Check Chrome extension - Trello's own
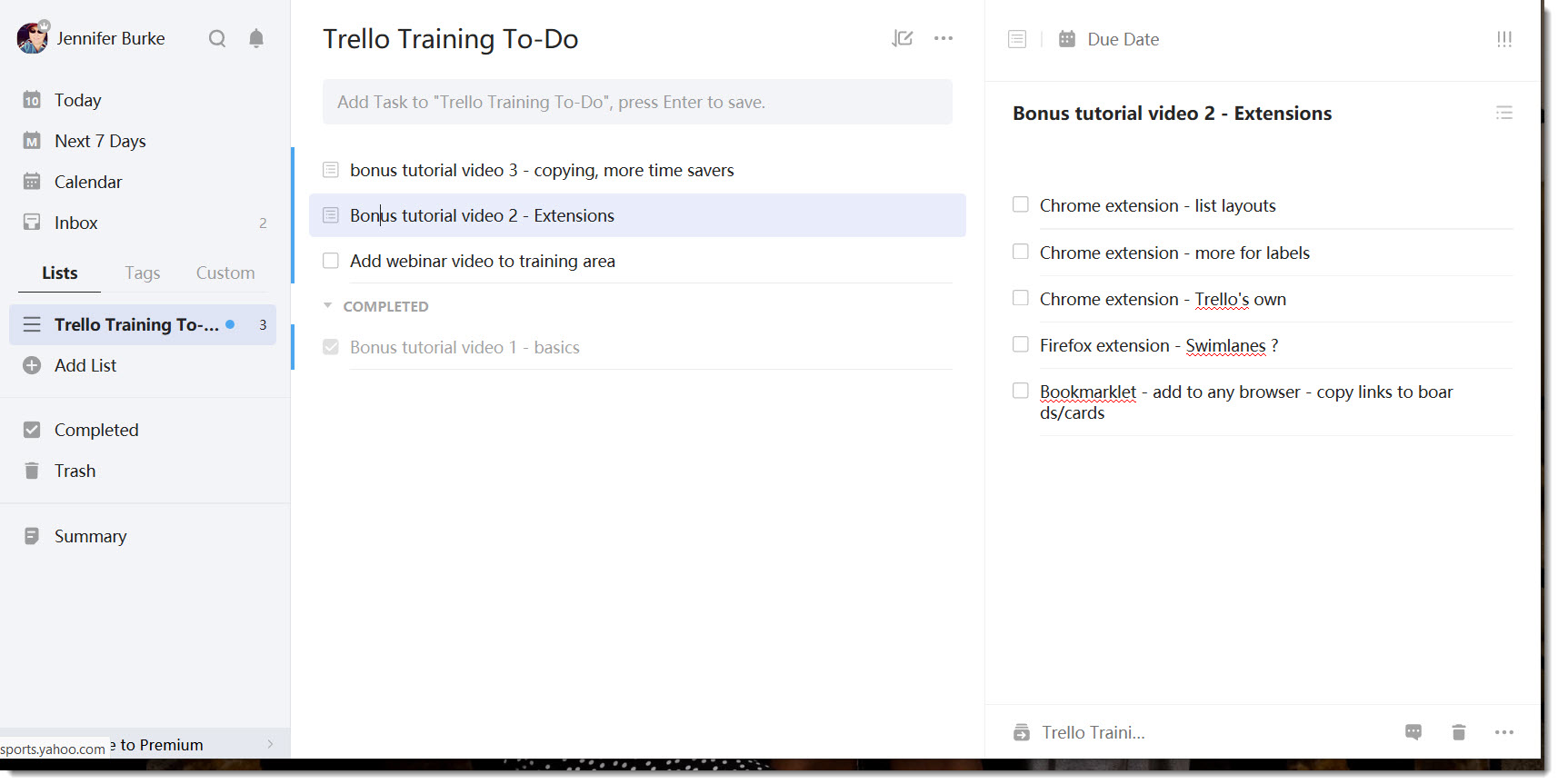This screenshot has height=784, width=1558. click(1021, 298)
